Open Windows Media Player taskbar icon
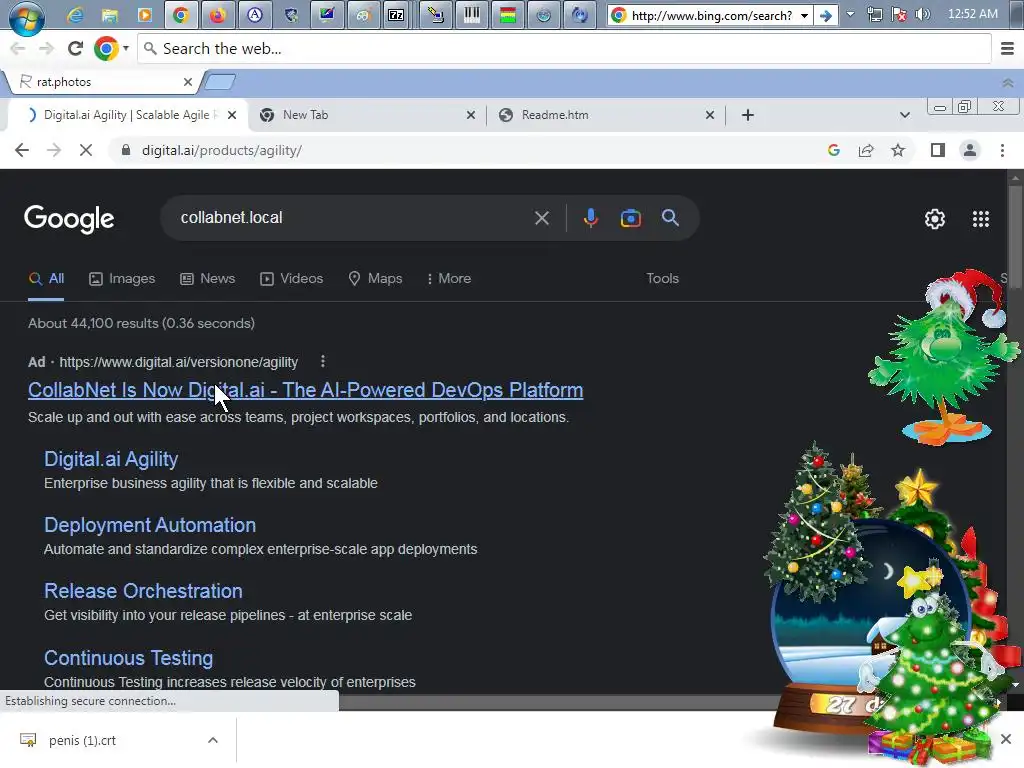Viewport: 1024px width, 768px height. coord(145,15)
